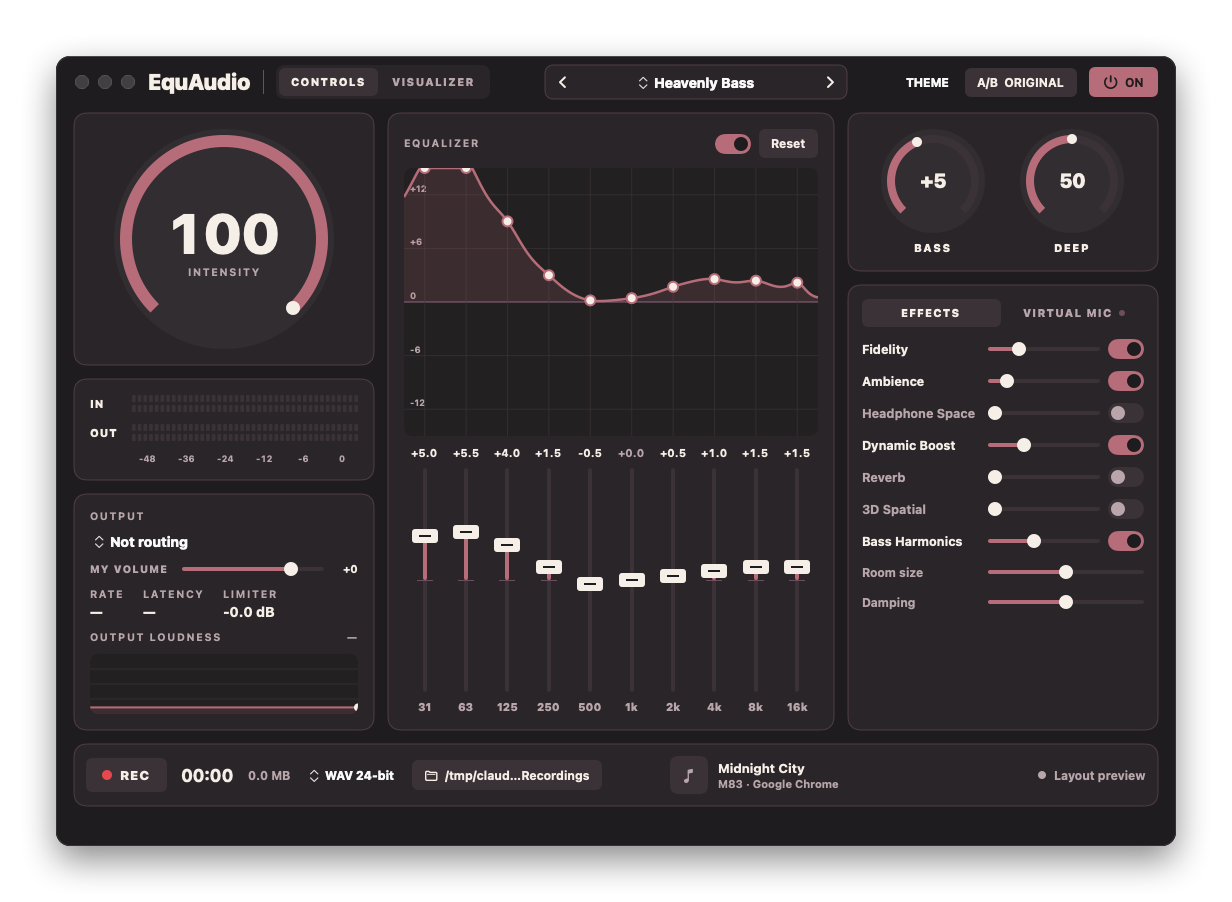Click the My Volume slider handle

click(291, 569)
